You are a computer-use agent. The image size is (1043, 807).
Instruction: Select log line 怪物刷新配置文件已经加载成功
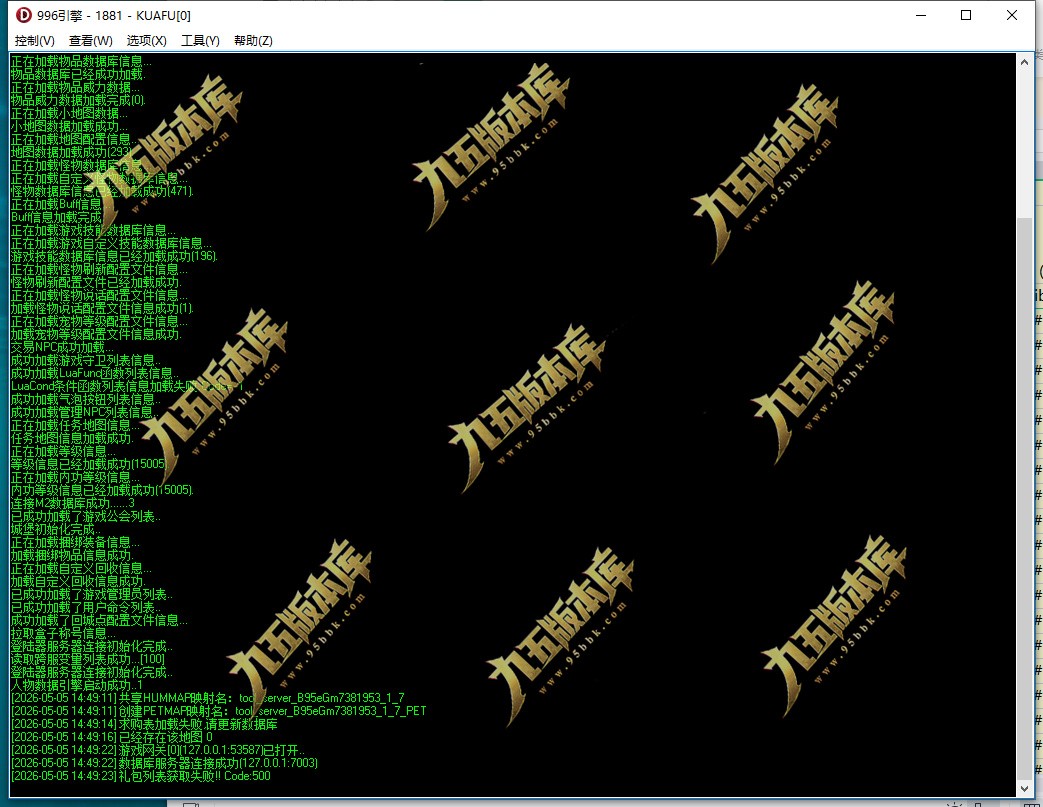click(96, 282)
